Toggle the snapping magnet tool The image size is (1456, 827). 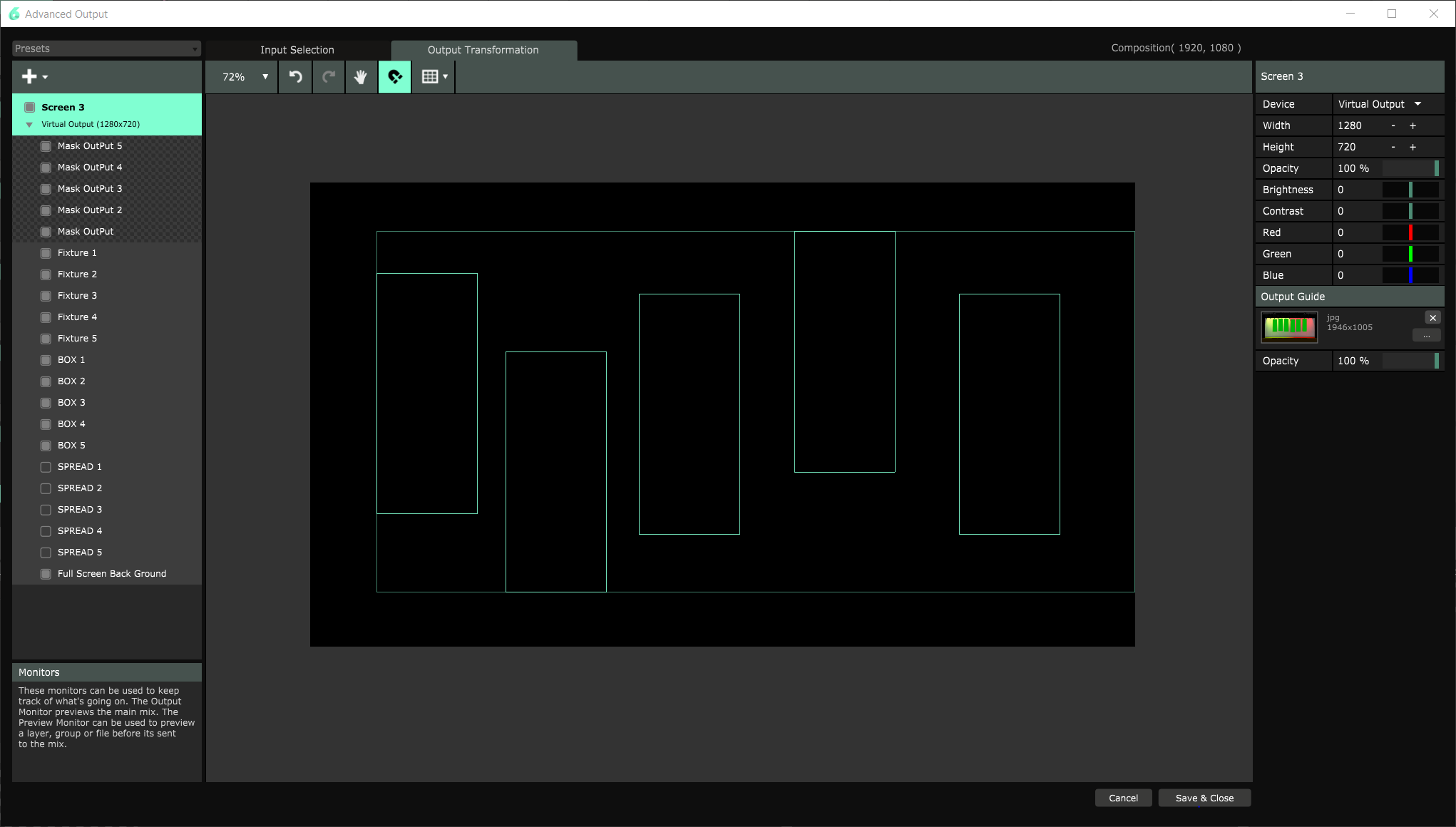click(x=395, y=77)
